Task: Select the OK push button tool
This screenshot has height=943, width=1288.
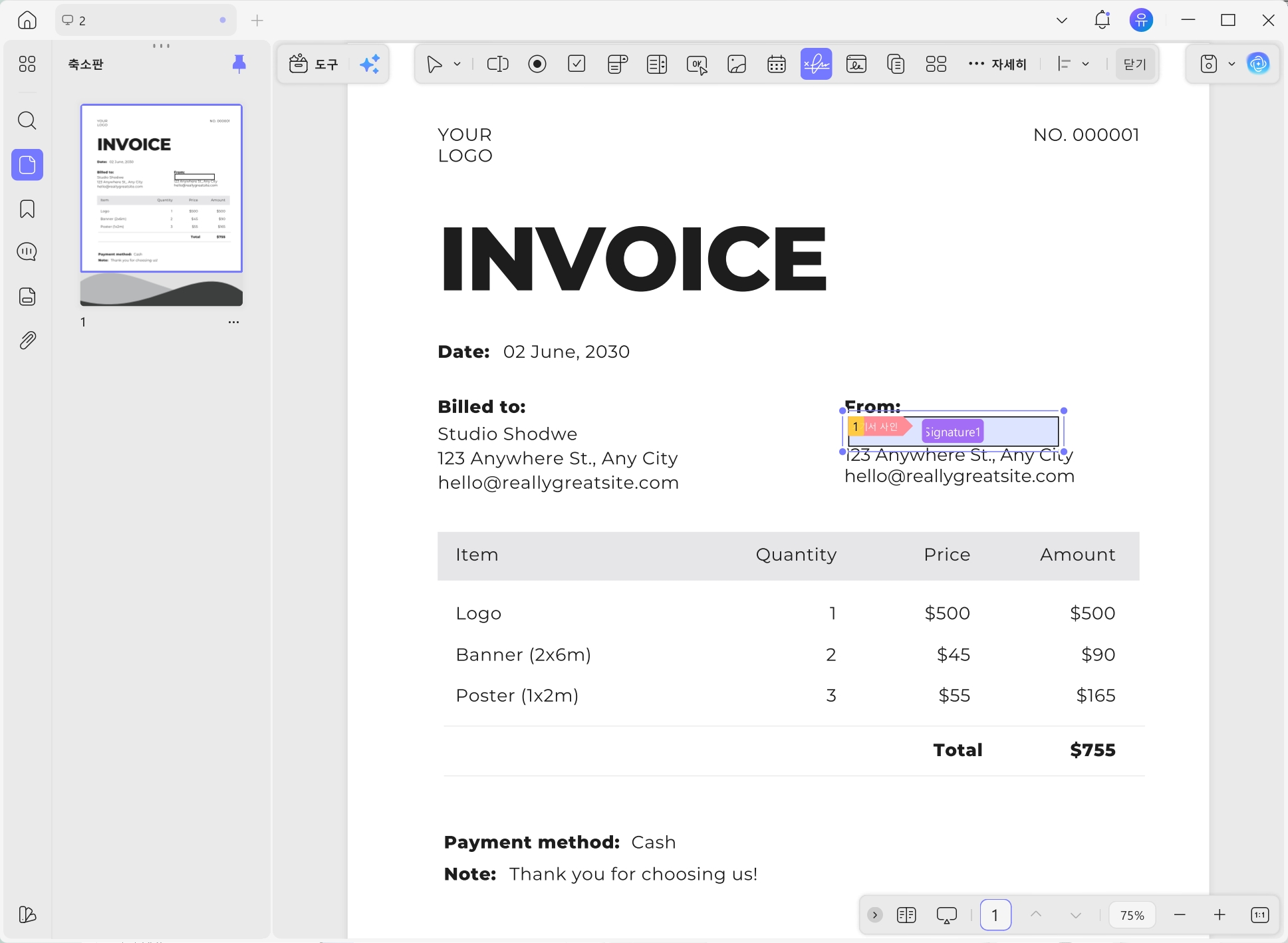Action: click(x=697, y=65)
